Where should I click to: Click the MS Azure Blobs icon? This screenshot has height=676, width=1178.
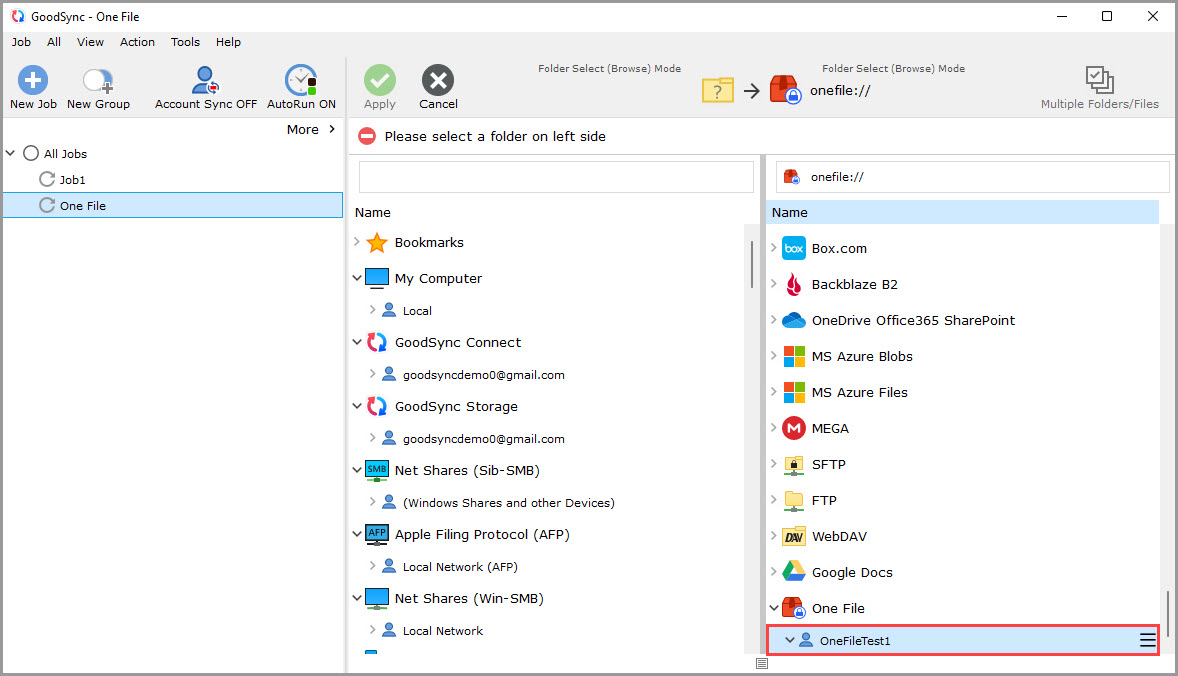pos(793,357)
